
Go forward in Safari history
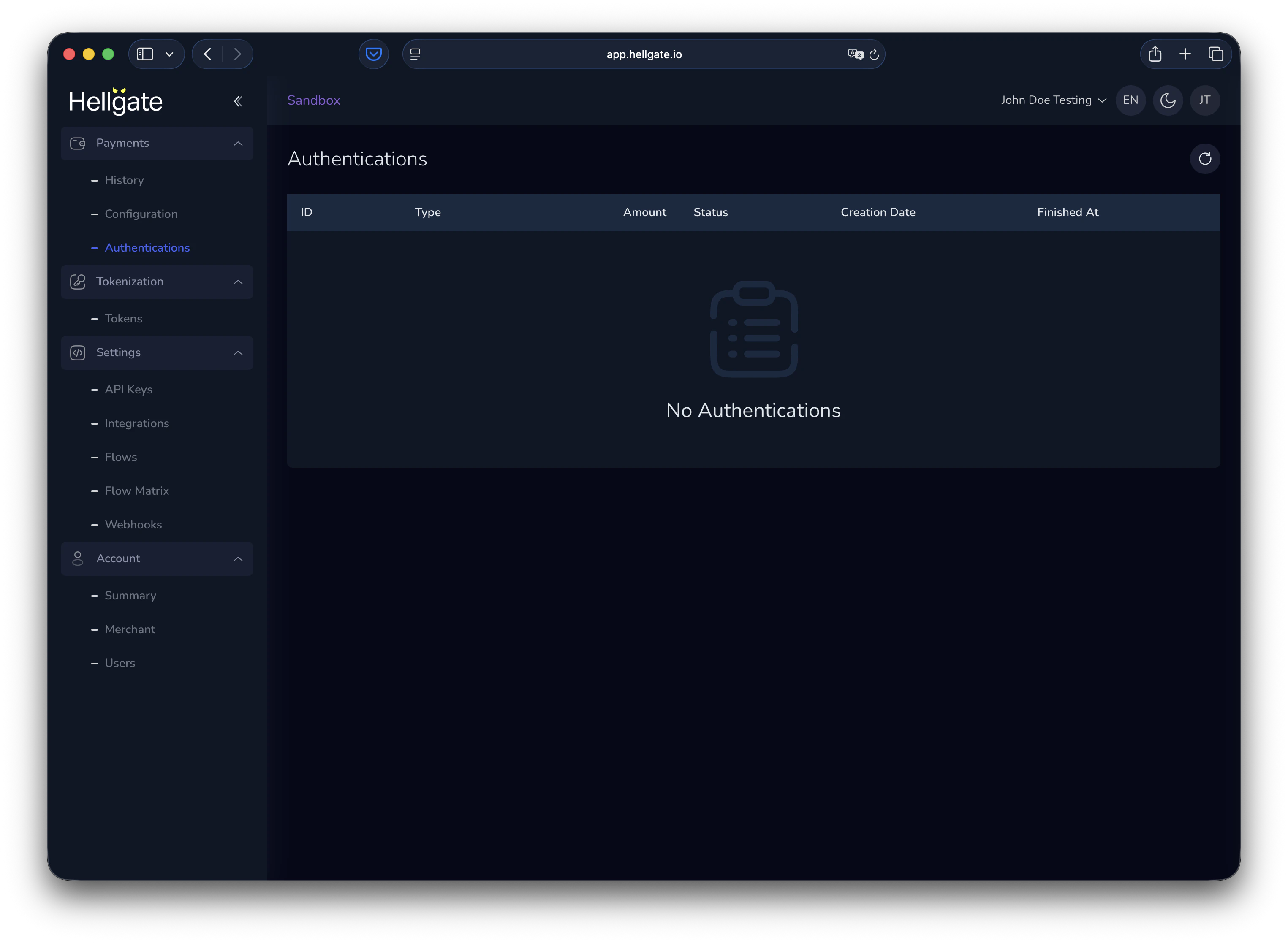tap(237, 54)
